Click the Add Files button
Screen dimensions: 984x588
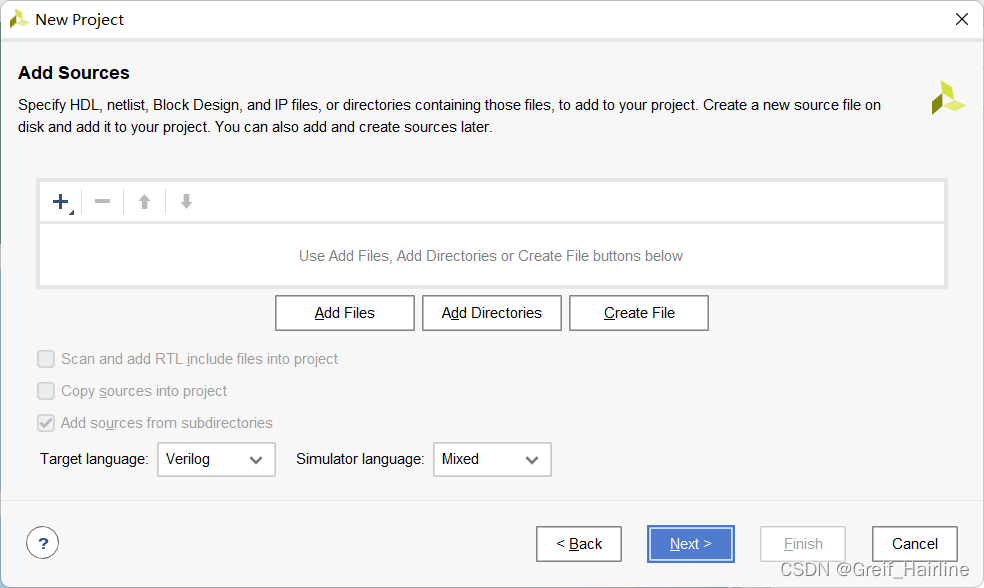point(345,313)
